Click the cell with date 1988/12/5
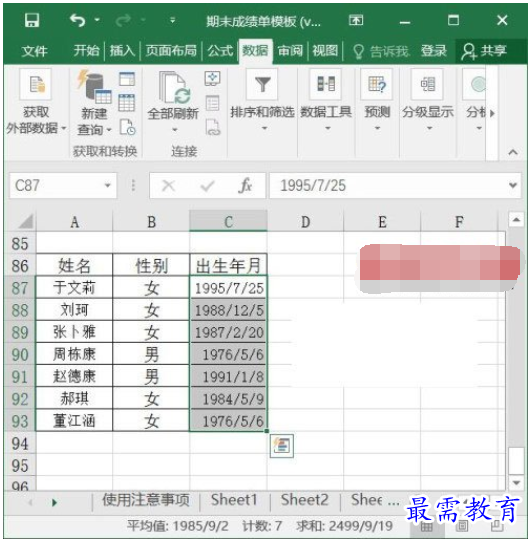528x541 pixels. [228, 310]
